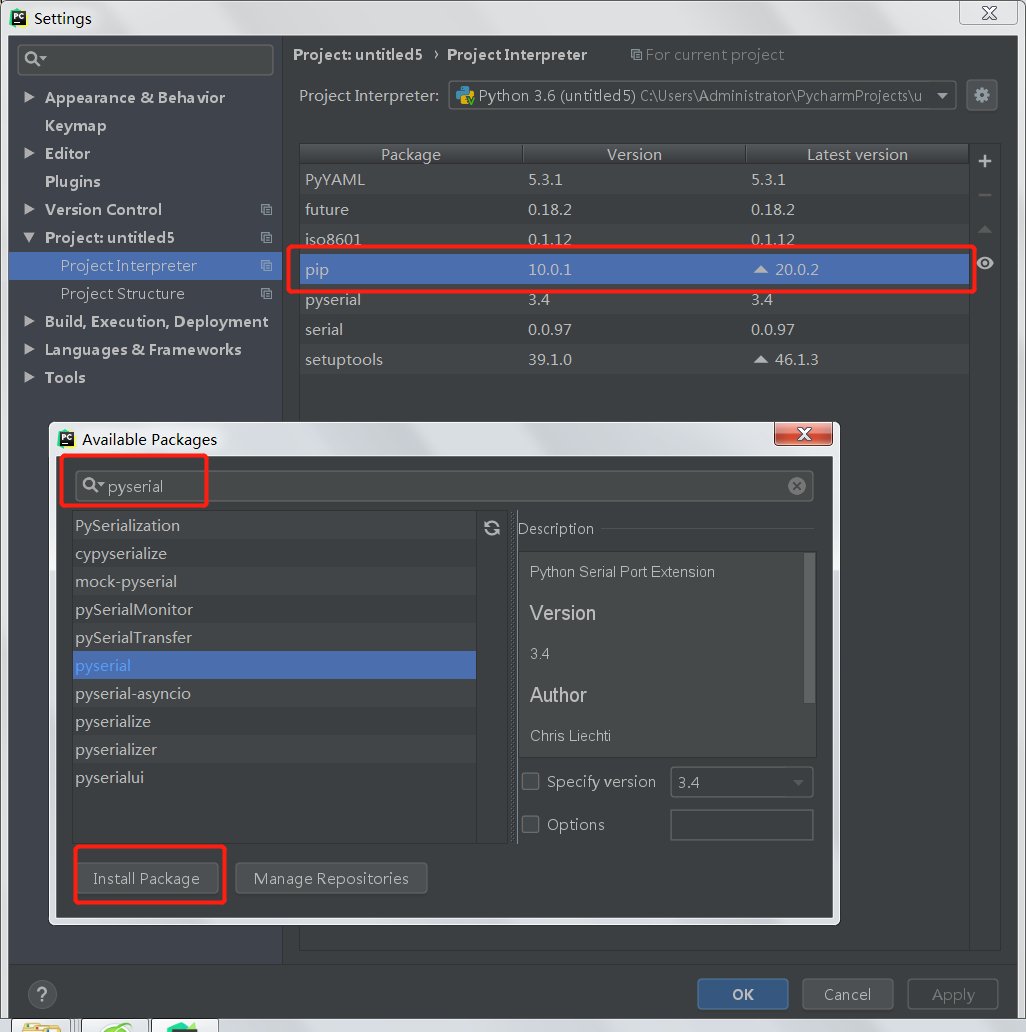Click the Manage Repositories button

331,879
